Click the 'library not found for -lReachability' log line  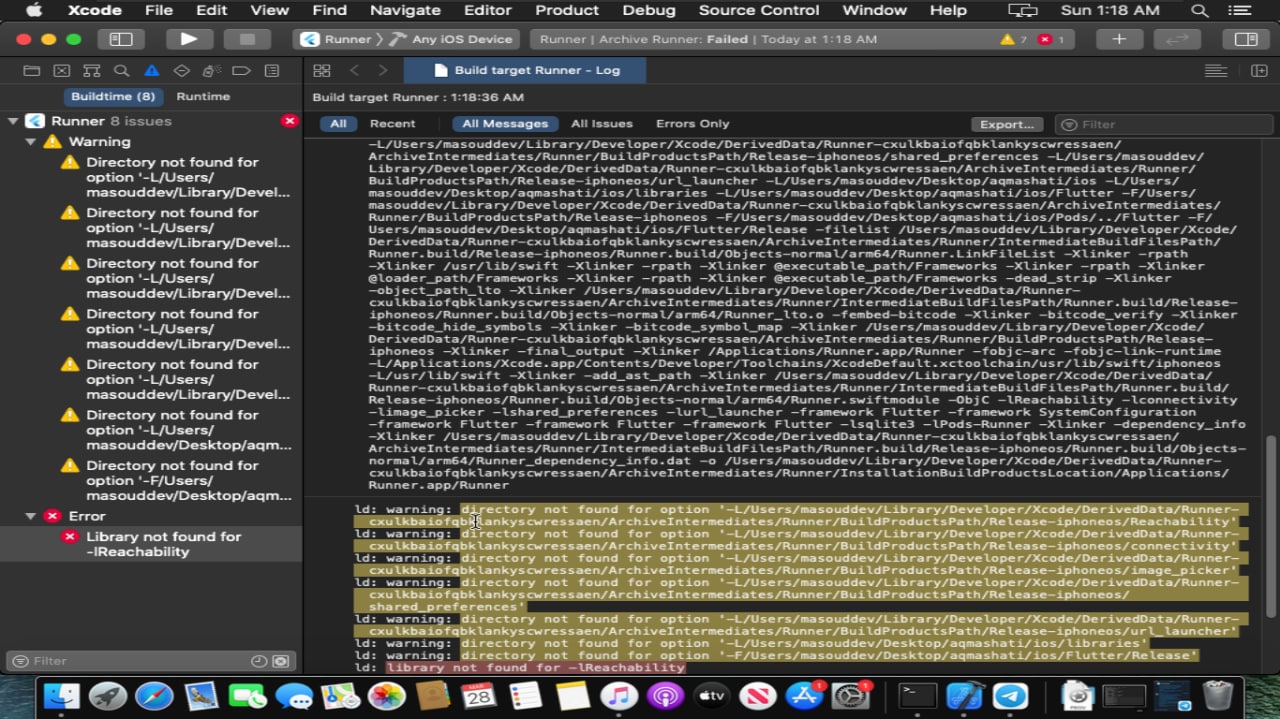point(535,668)
